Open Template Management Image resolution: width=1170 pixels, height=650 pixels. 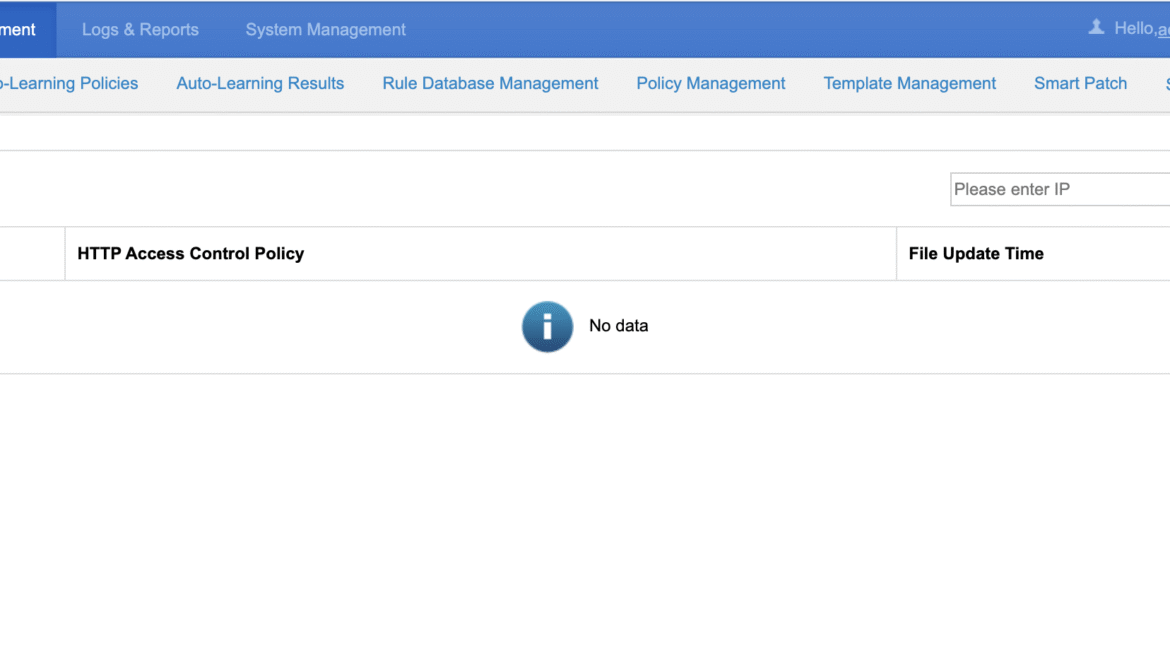[909, 83]
